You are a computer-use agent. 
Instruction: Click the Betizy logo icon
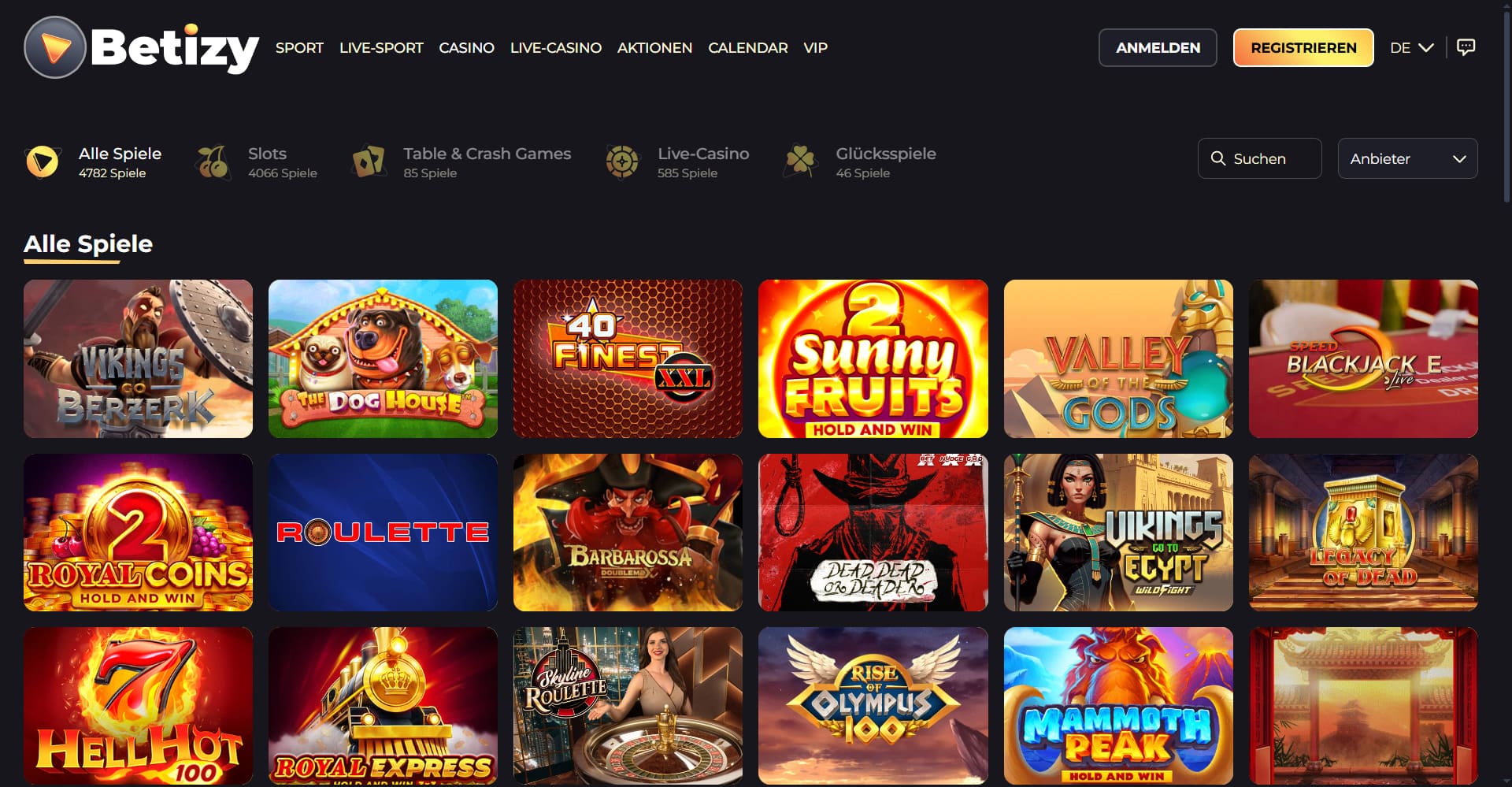[54, 47]
